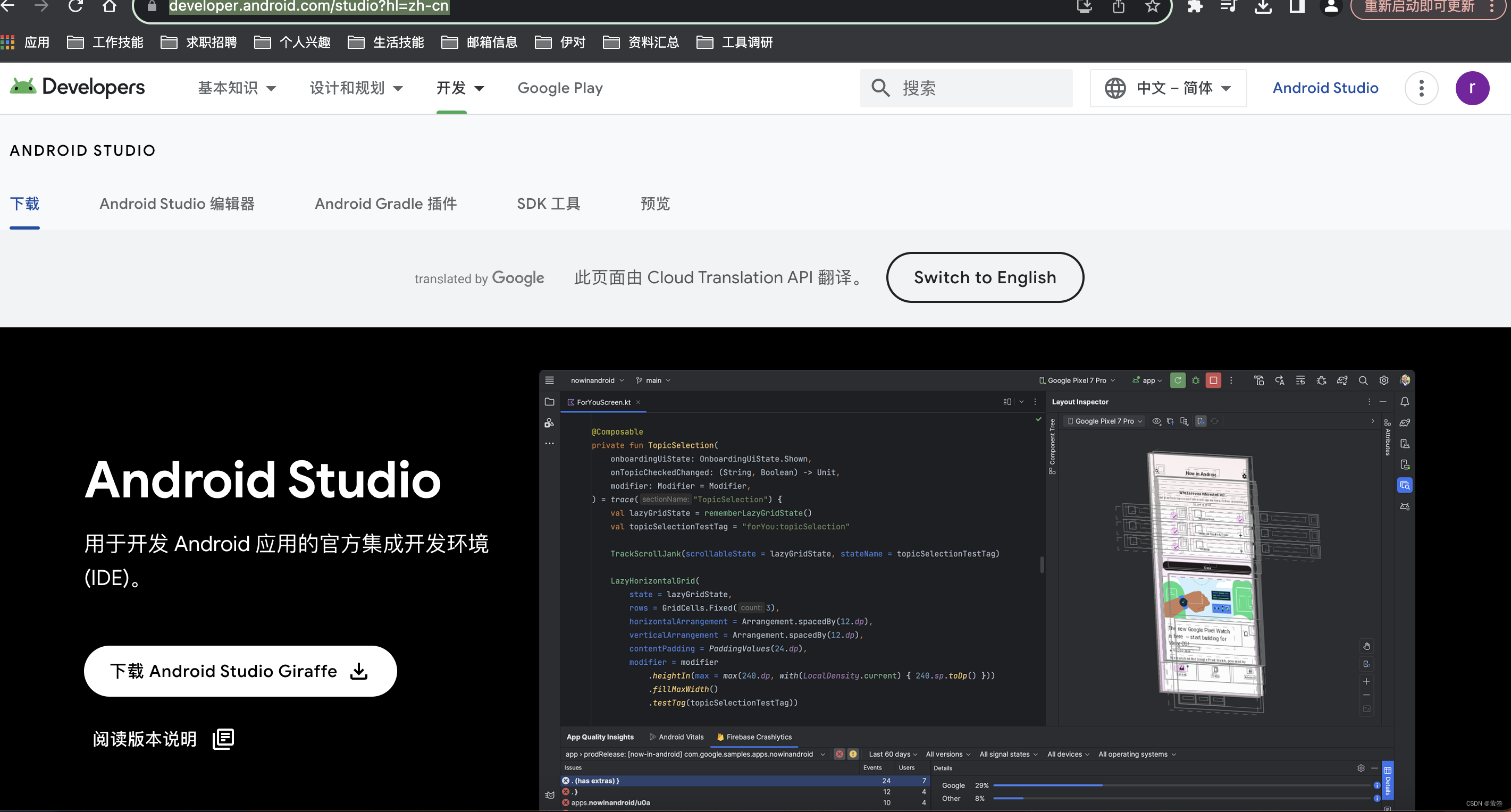
Task: Open the Gradle sync elephant icon
Action: [x=1342, y=380]
